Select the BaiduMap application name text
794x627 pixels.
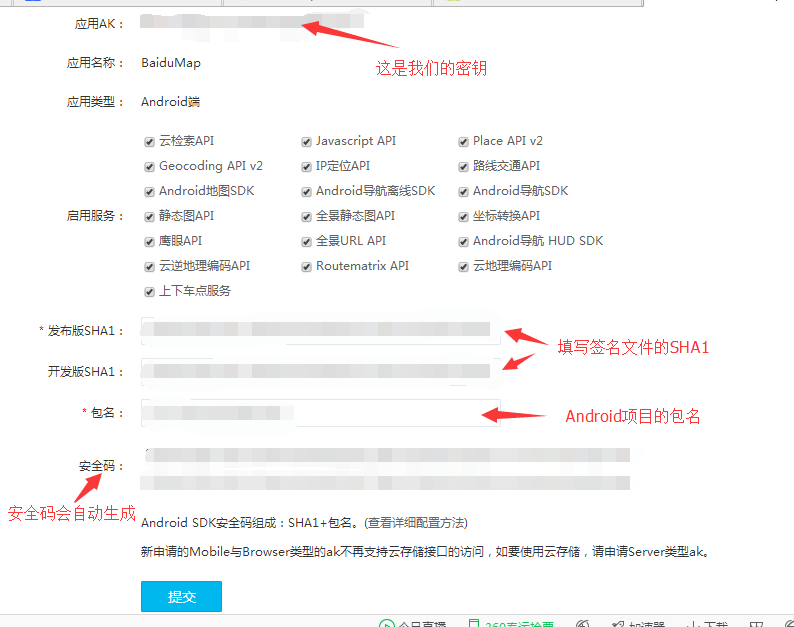click(x=171, y=63)
